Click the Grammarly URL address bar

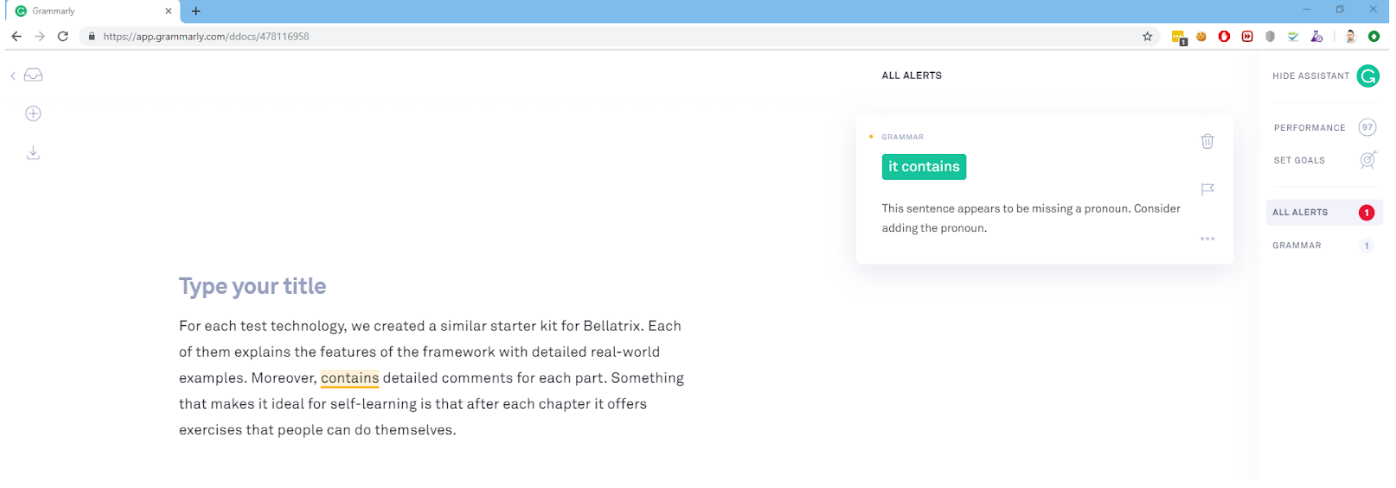click(620, 36)
